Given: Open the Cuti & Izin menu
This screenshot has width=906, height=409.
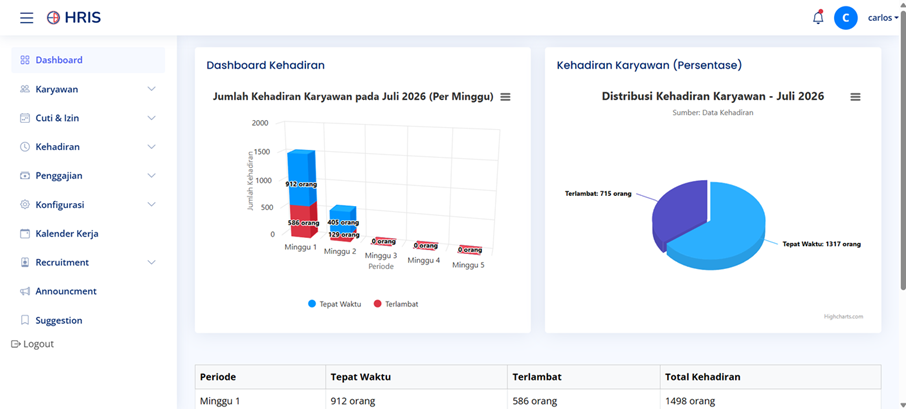Looking at the screenshot, I should click(x=88, y=118).
